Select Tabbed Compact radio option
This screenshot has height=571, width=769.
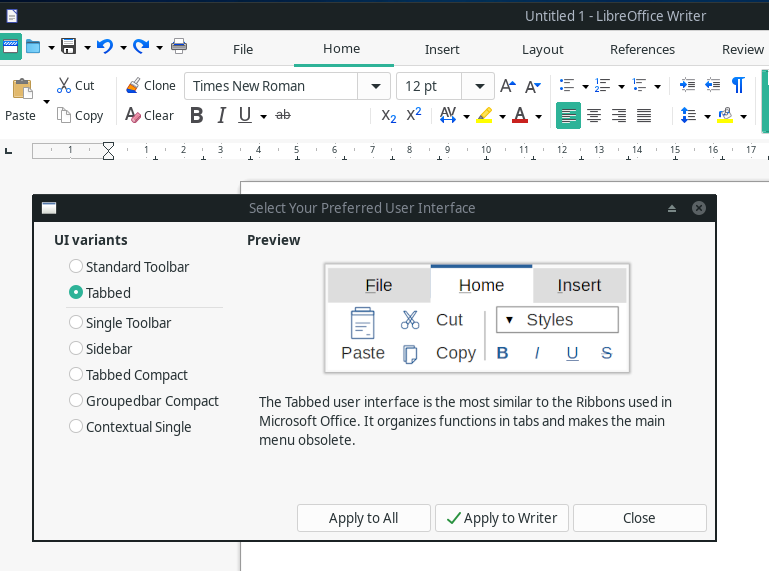(x=128, y=375)
